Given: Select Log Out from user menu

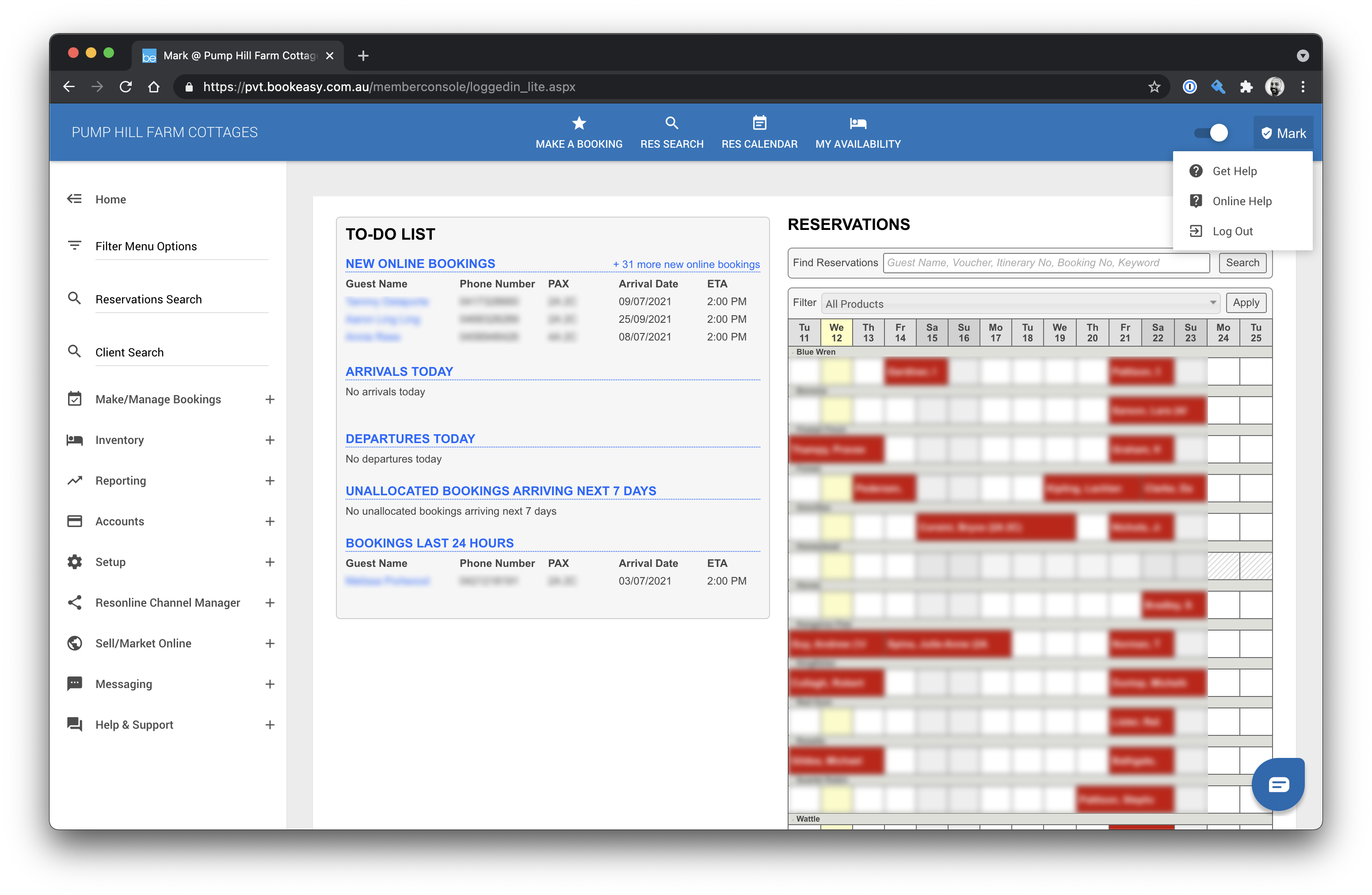Looking at the screenshot, I should pyautogui.click(x=1232, y=230).
